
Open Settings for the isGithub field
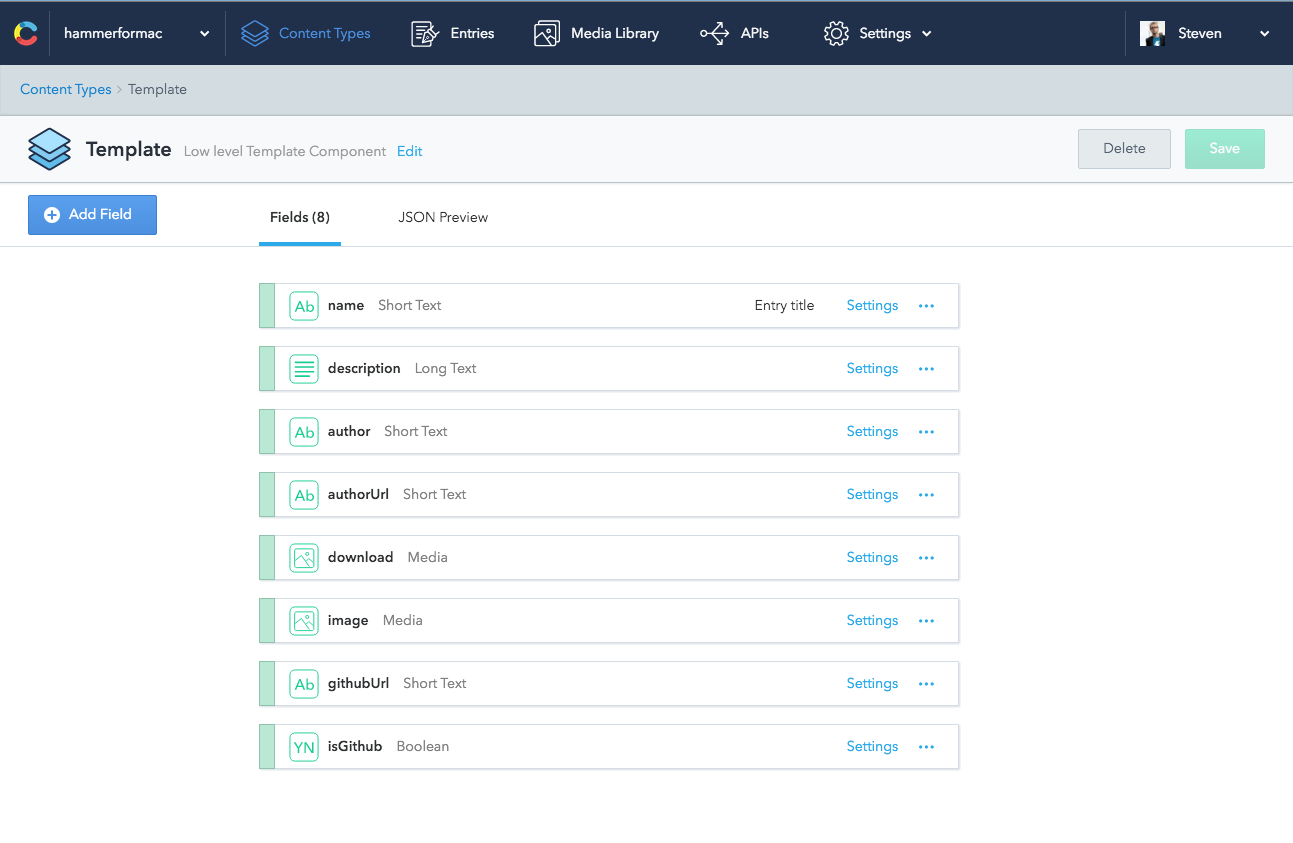pos(872,746)
